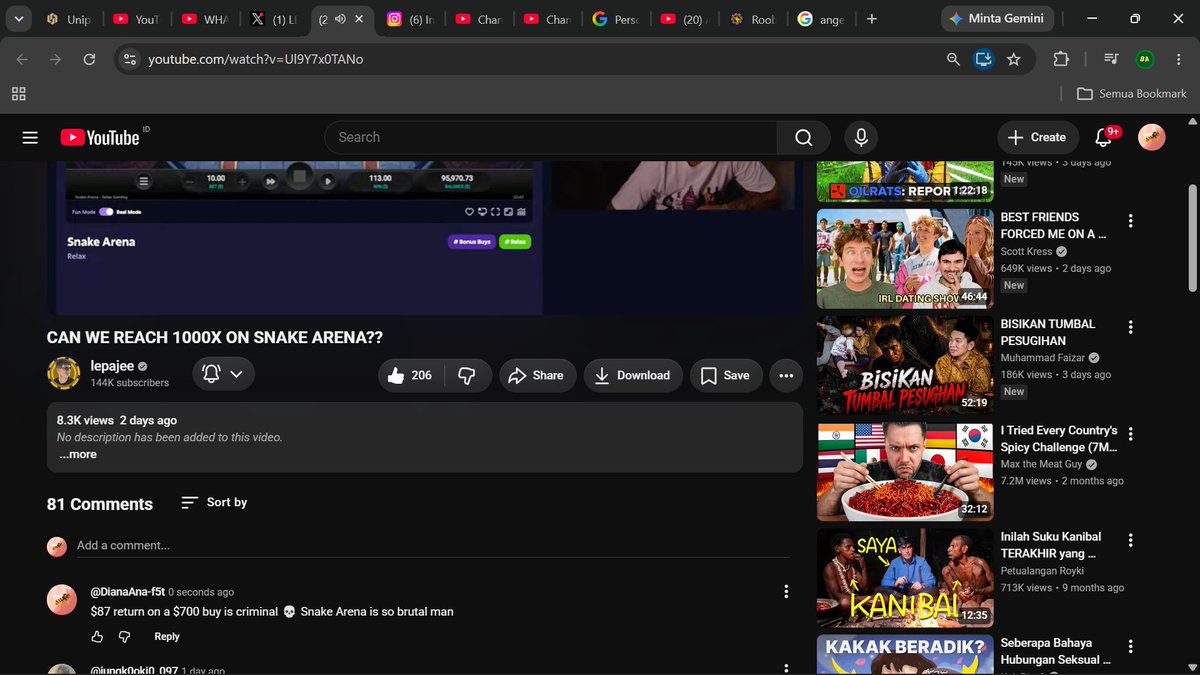The width and height of the screenshot is (1200, 675).
Task: Open Semua Bookmark folder
Action: [x=1131, y=93]
